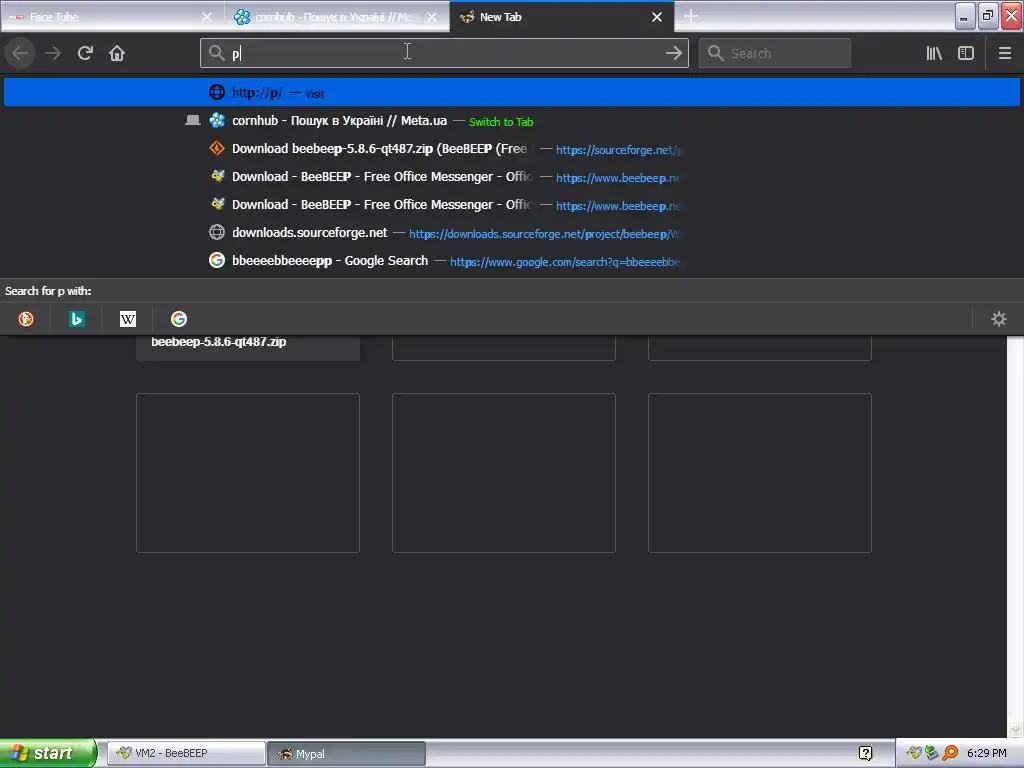The width and height of the screenshot is (1024, 768).
Task: Click the globe icon beside http://p/
Action: tap(217, 92)
